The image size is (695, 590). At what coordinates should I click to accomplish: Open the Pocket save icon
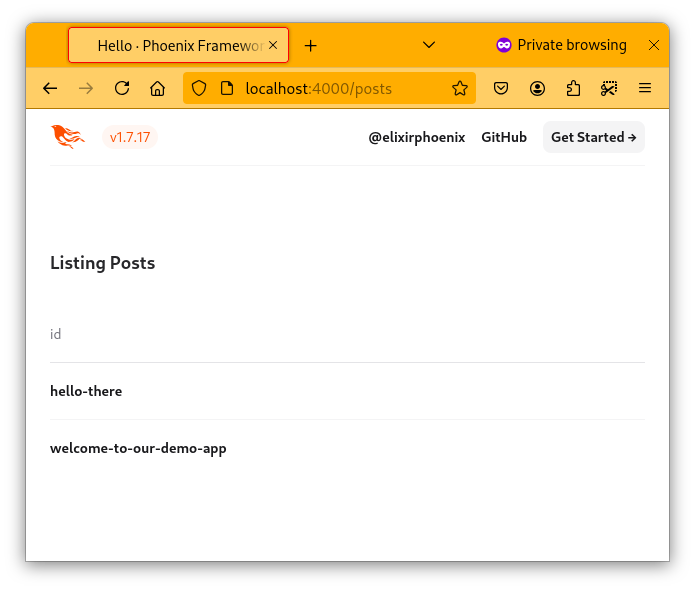point(502,88)
